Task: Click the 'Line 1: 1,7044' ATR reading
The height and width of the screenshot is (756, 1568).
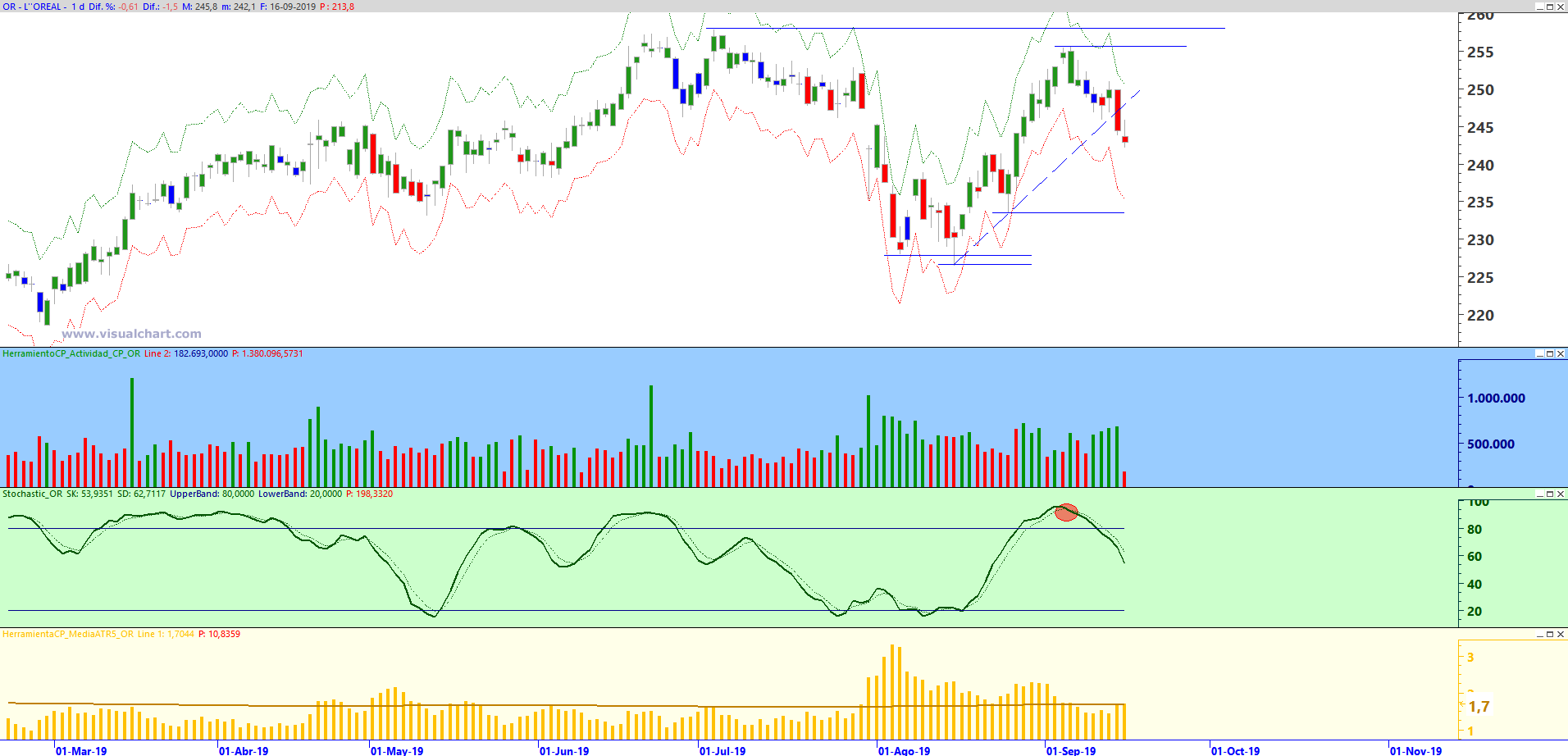Action: pos(166,634)
